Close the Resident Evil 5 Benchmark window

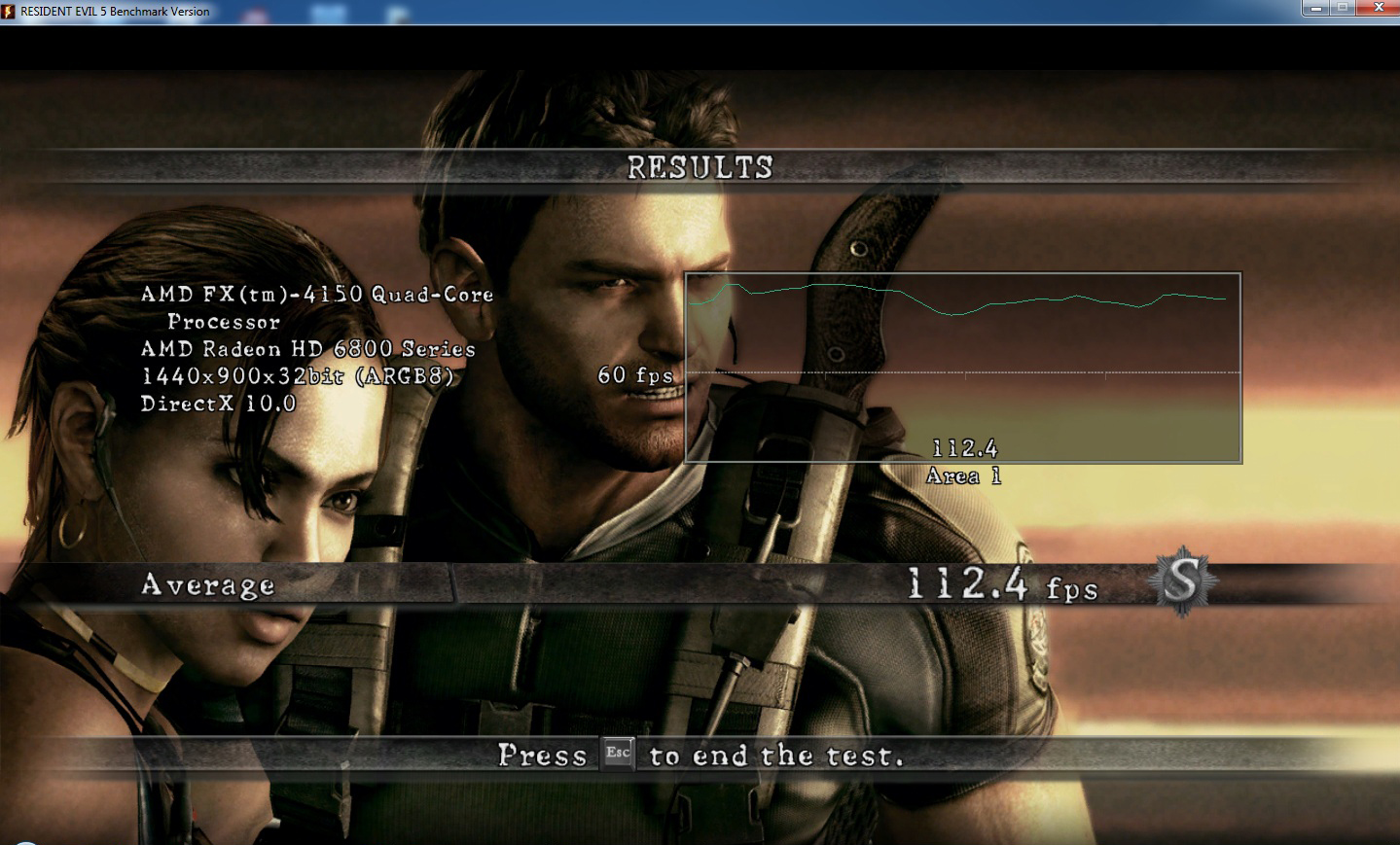1378,9
